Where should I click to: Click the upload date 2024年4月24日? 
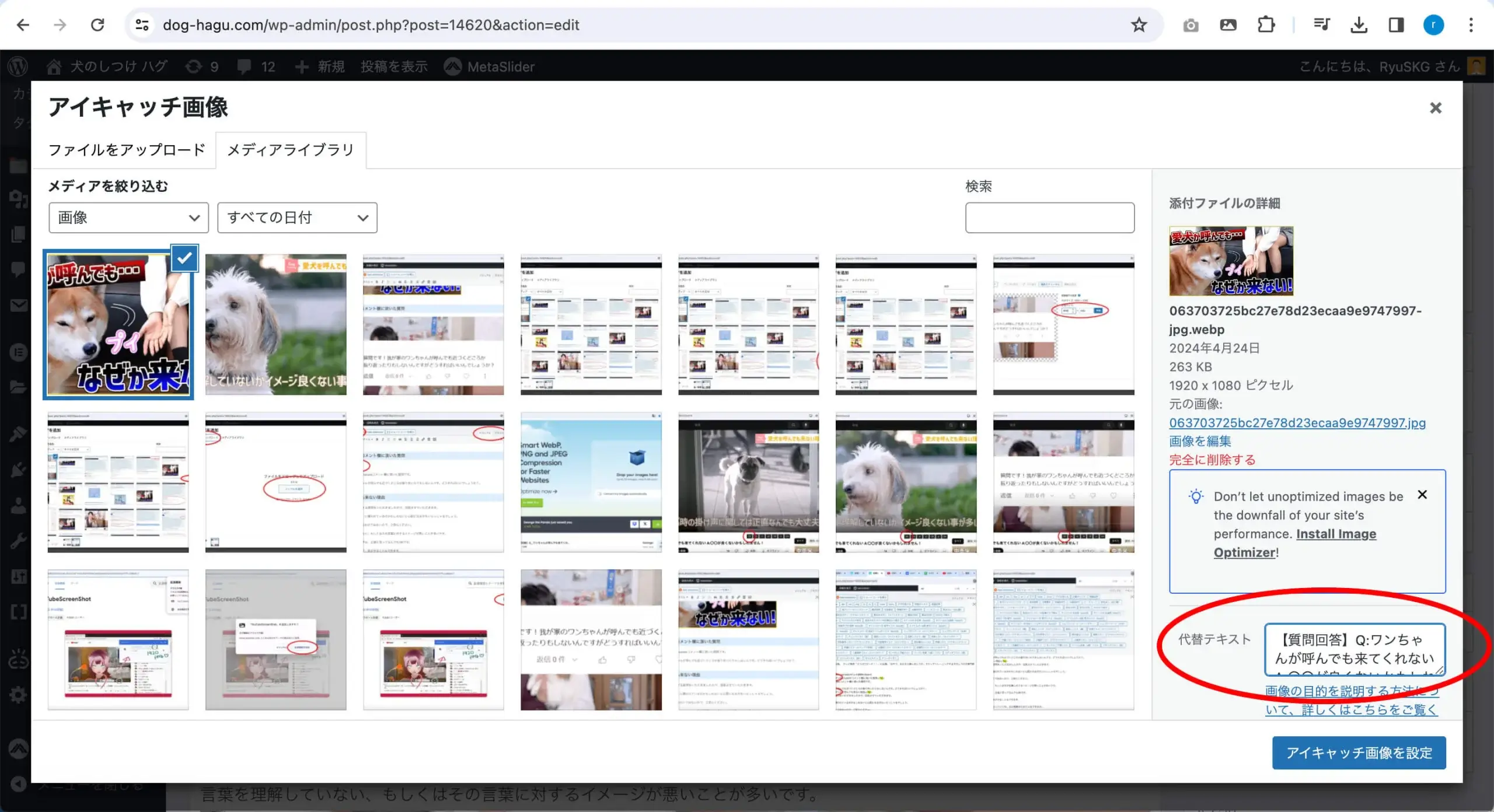click(1214, 348)
